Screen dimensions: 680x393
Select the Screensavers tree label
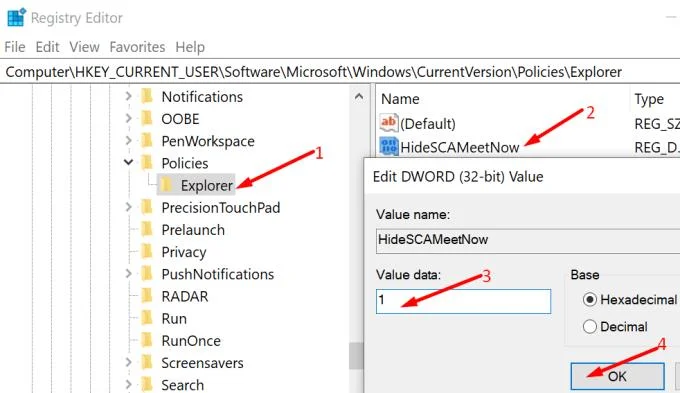click(202, 363)
